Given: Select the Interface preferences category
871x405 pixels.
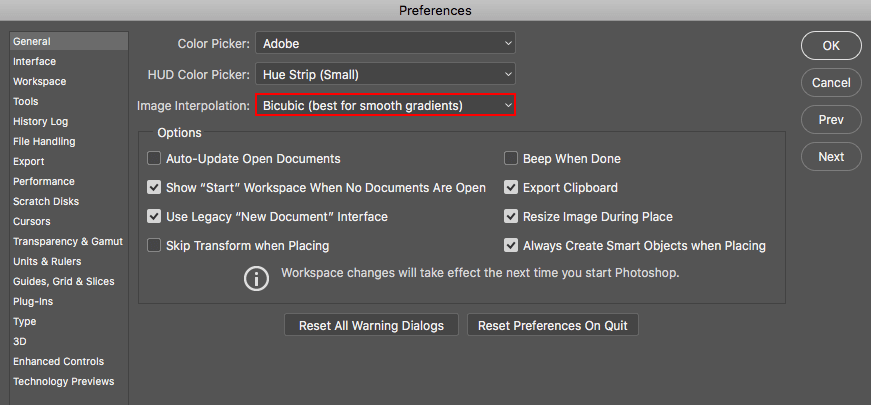Looking at the screenshot, I should [x=34, y=61].
